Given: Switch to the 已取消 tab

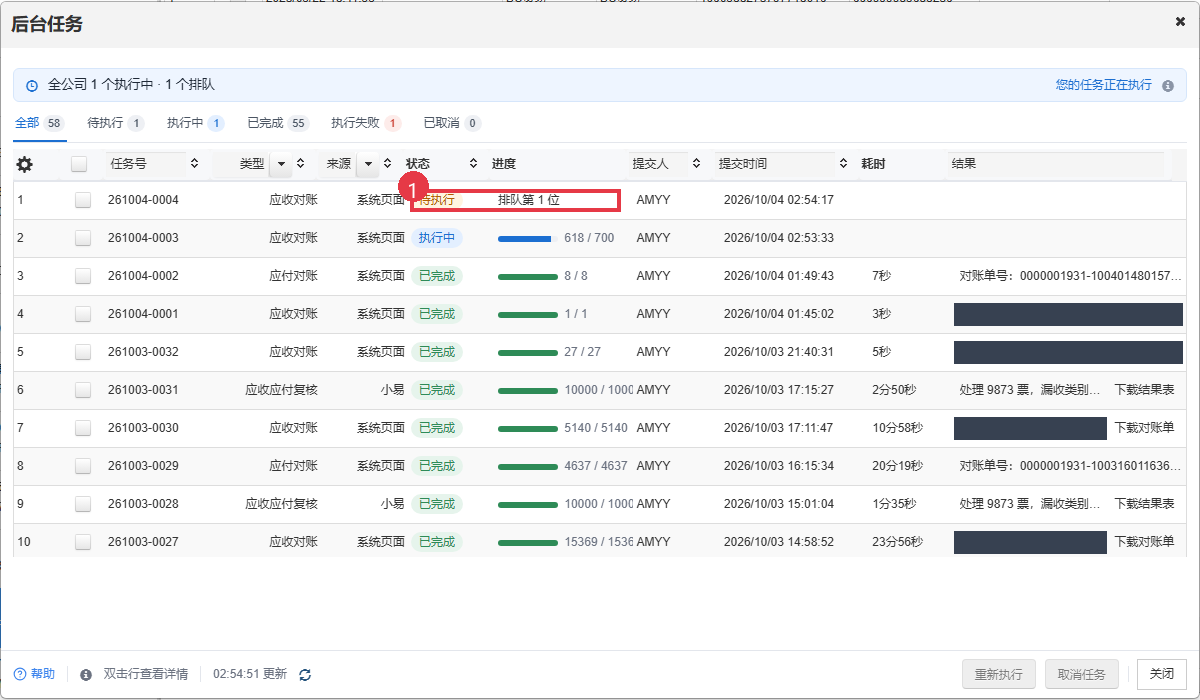Looking at the screenshot, I should pyautogui.click(x=452, y=123).
